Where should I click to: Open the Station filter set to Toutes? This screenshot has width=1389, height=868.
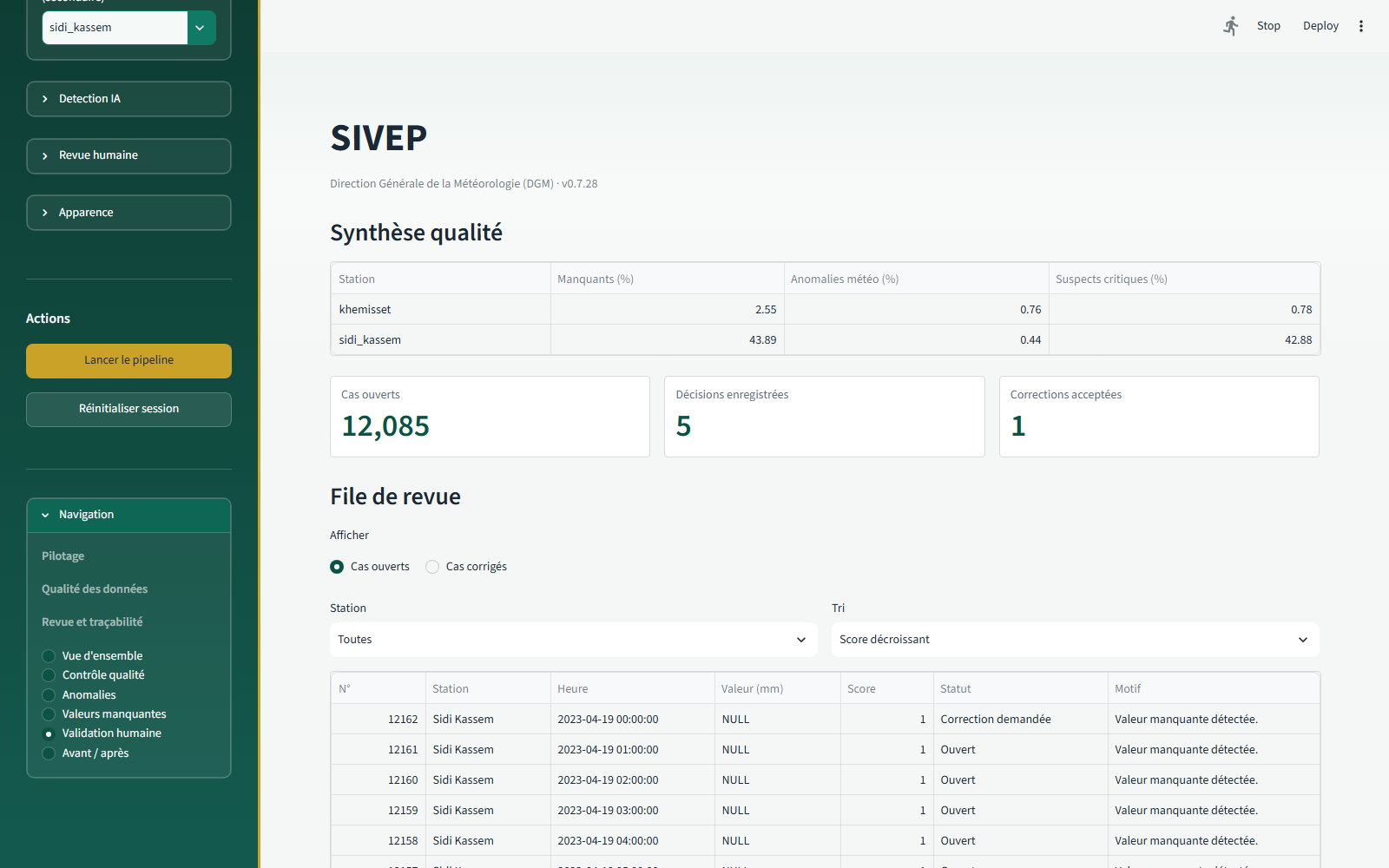574,640
